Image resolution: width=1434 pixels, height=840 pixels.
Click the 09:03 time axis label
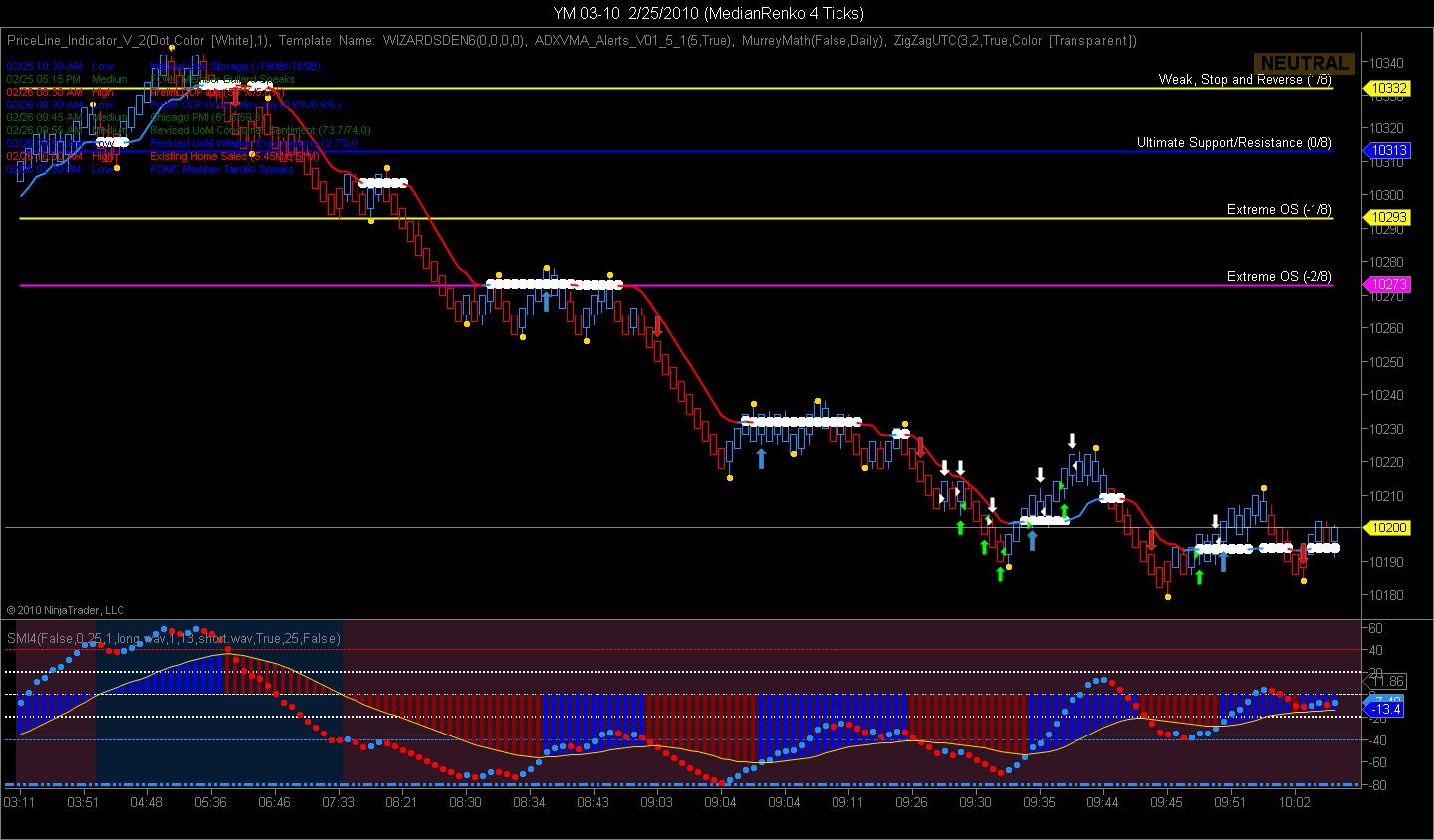pyautogui.click(x=657, y=801)
